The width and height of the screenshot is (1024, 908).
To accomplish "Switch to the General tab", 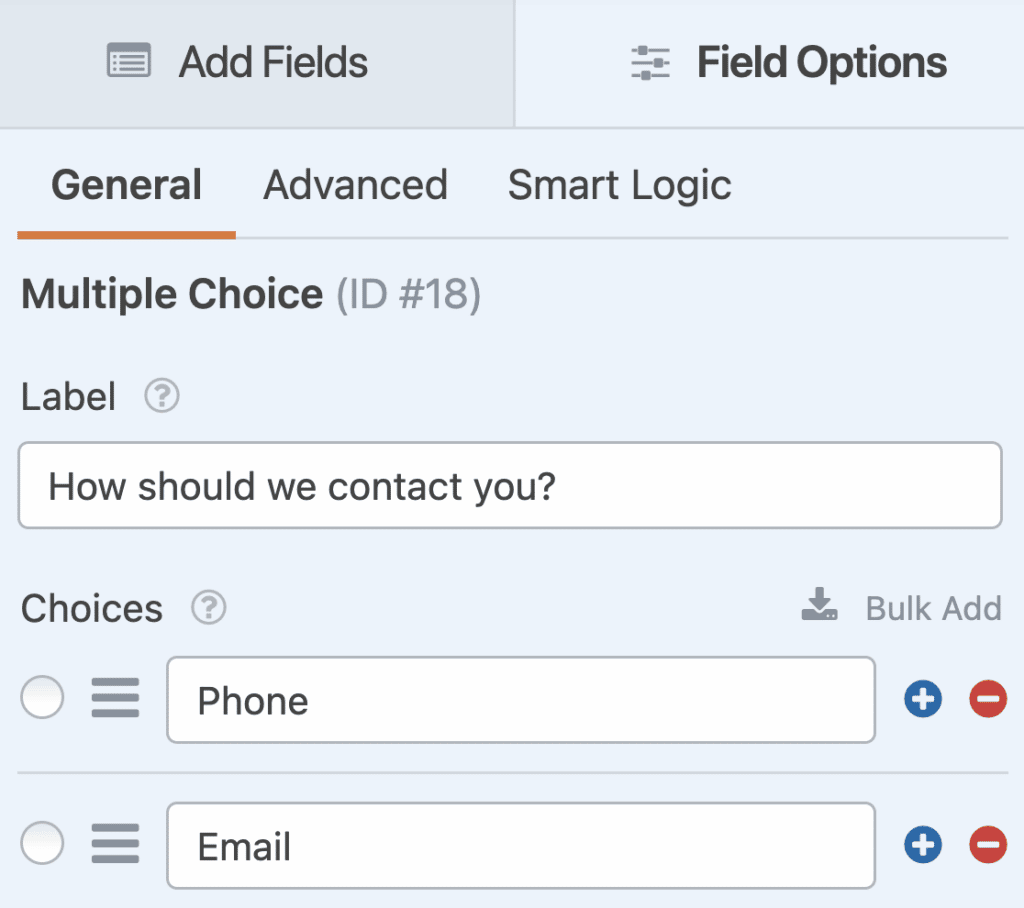I will point(126,185).
